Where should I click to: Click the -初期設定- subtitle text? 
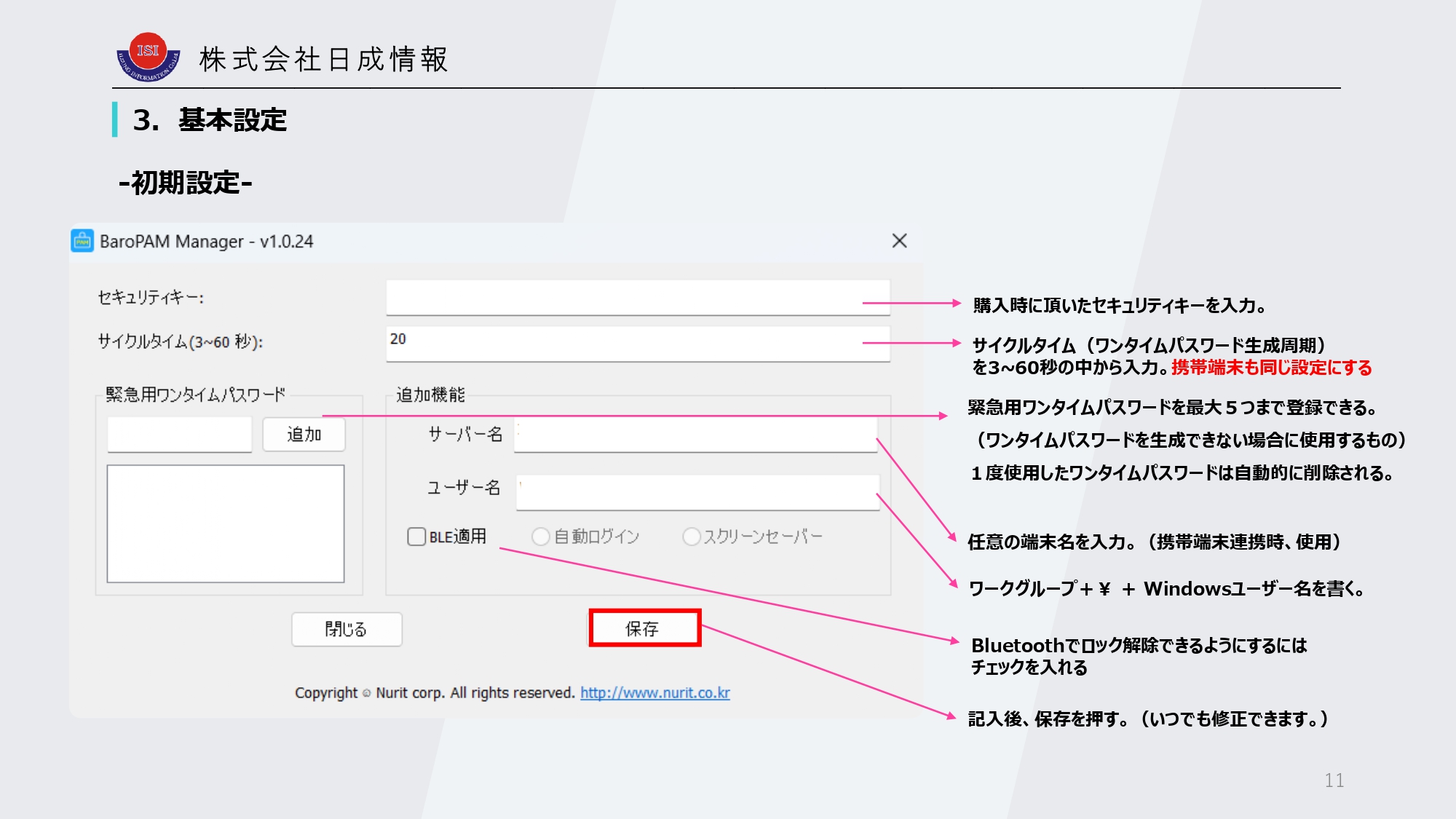pos(186,183)
